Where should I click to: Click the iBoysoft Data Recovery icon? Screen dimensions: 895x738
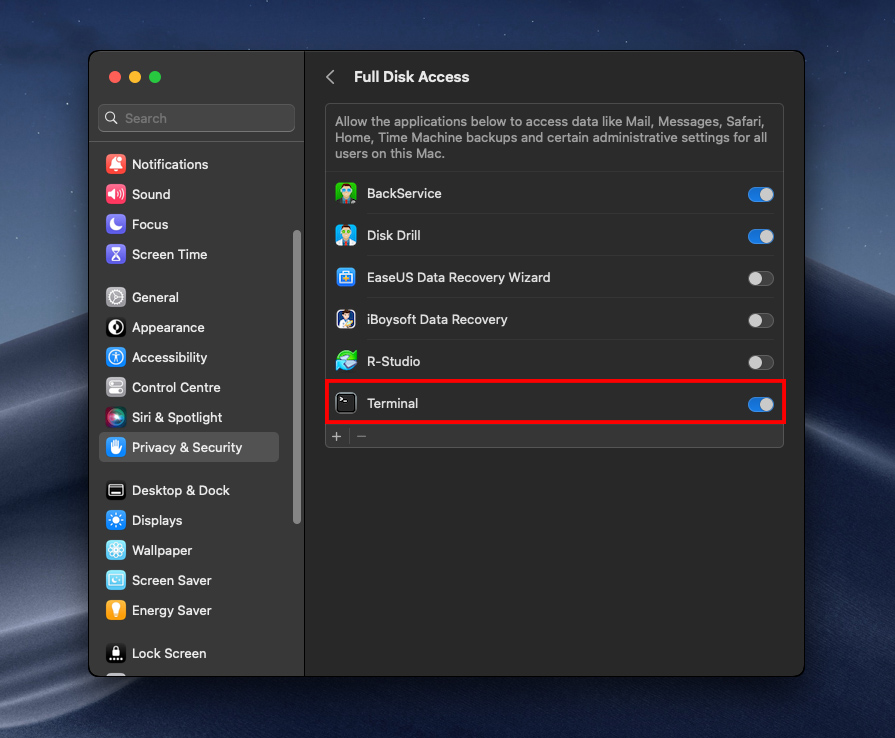click(x=346, y=319)
